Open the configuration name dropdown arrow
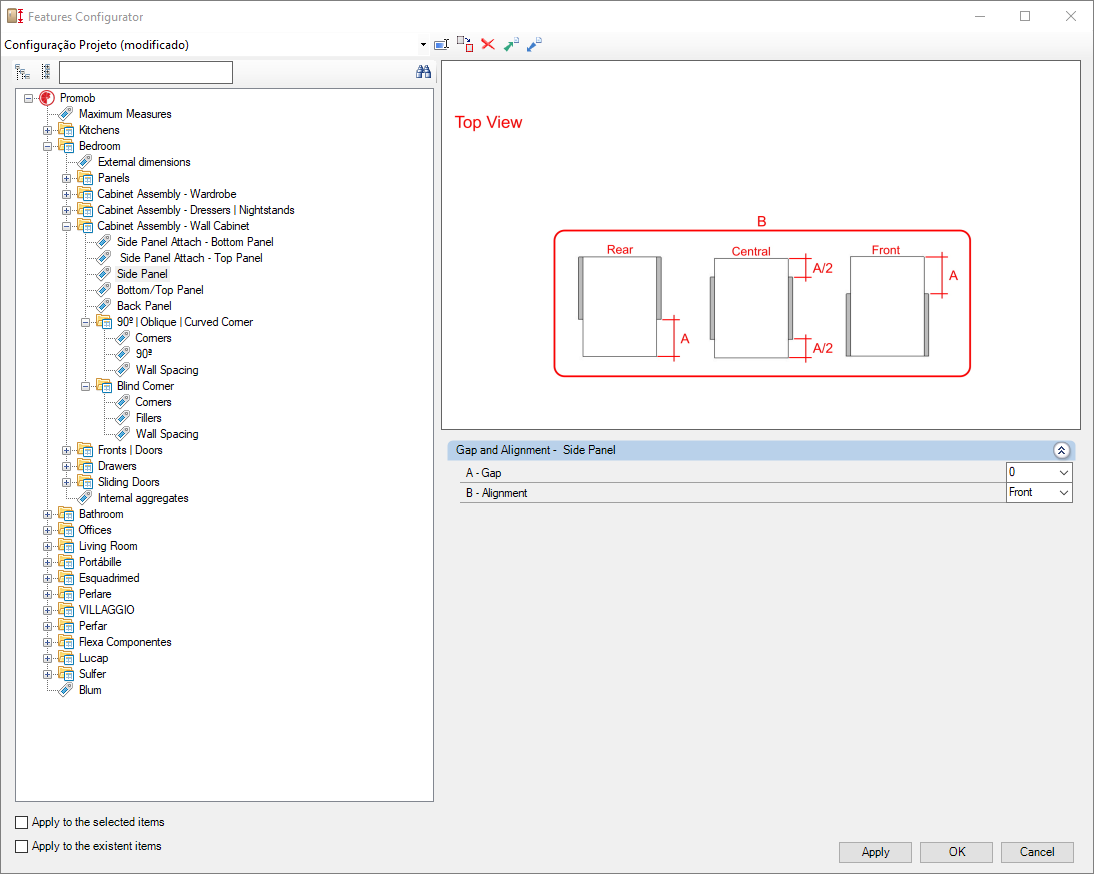 pyautogui.click(x=423, y=45)
